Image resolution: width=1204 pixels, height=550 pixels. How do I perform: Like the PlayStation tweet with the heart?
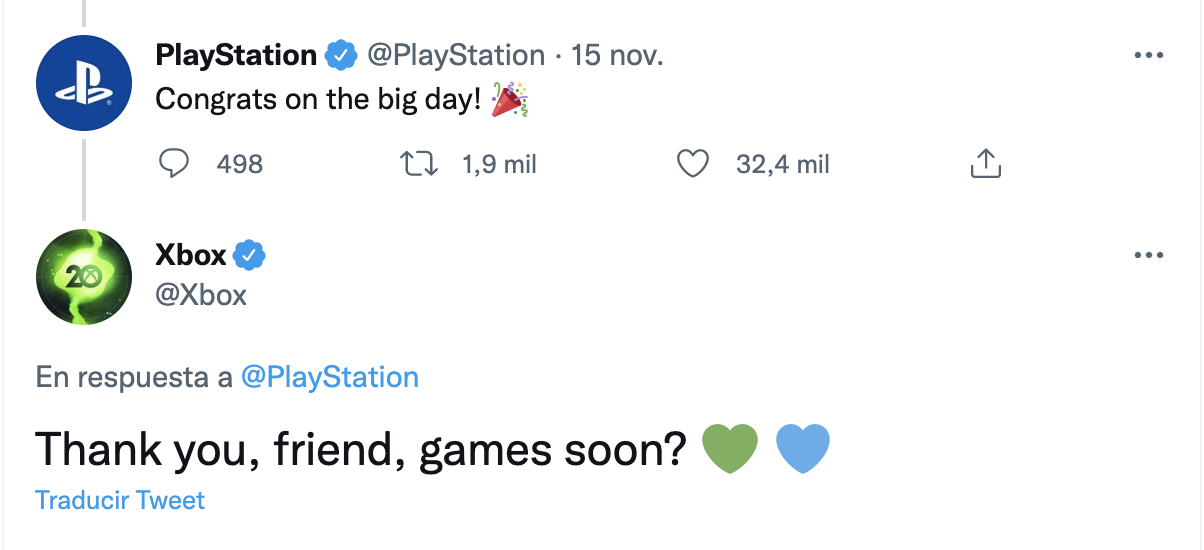(693, 163)
